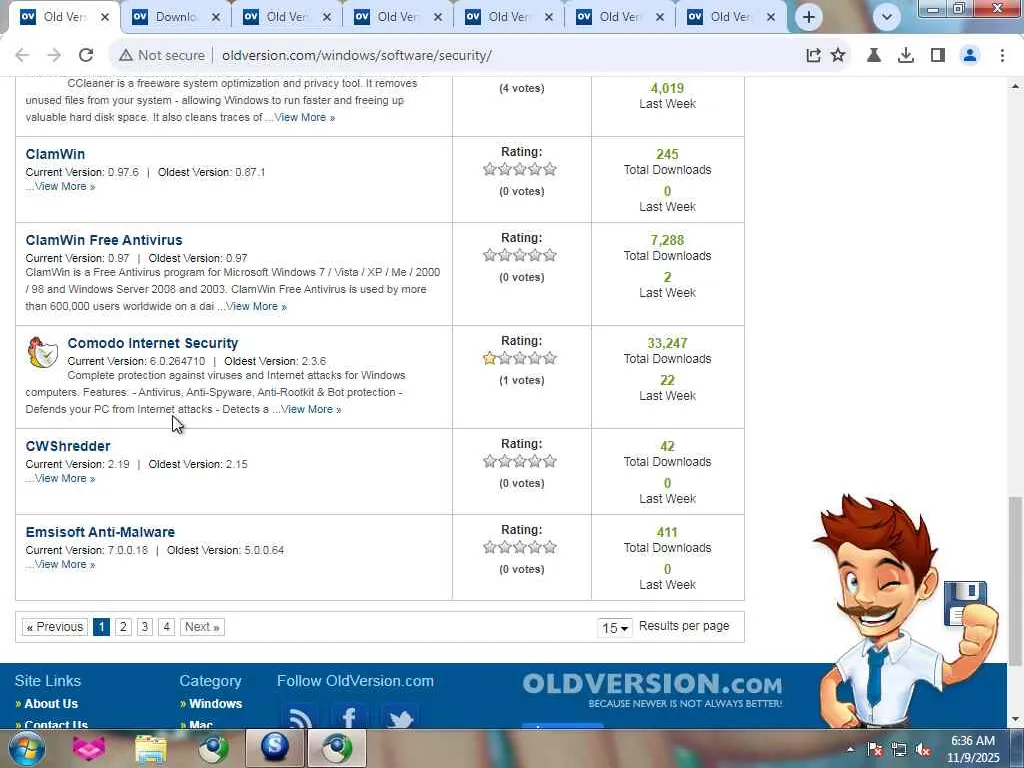The image size is (1024, 768).
Task: Open the CWShredder link
Action: (x=68, y=446)
